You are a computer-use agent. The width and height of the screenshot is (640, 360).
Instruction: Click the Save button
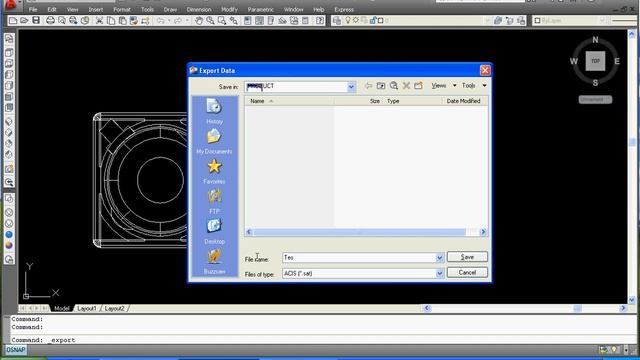(467, 257)
